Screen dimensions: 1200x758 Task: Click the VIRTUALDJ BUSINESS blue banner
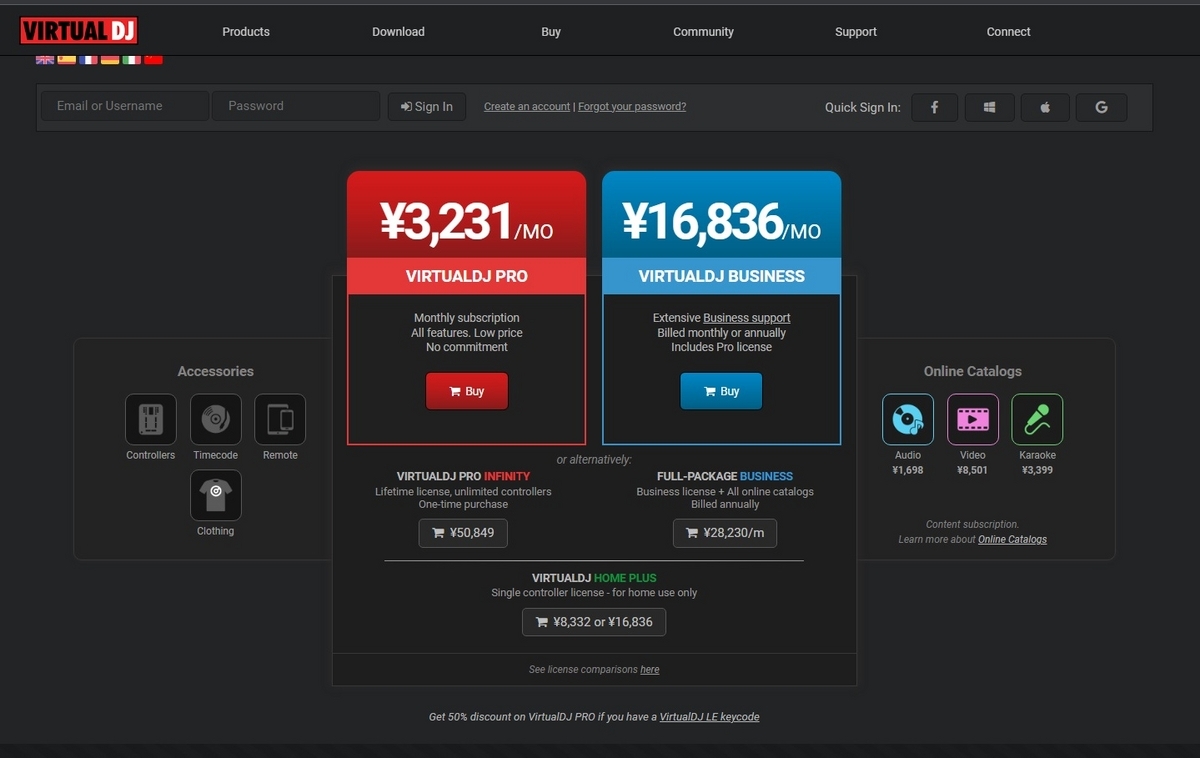722,276
